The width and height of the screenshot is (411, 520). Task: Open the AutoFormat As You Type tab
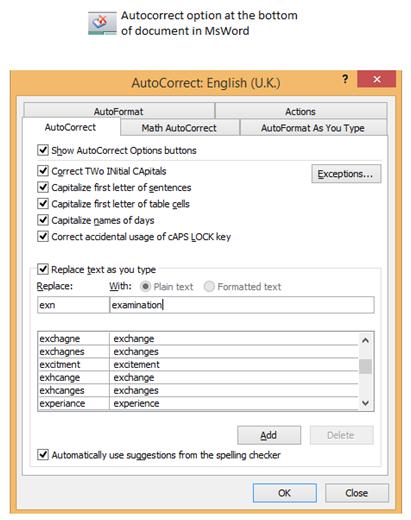point(313,128)
